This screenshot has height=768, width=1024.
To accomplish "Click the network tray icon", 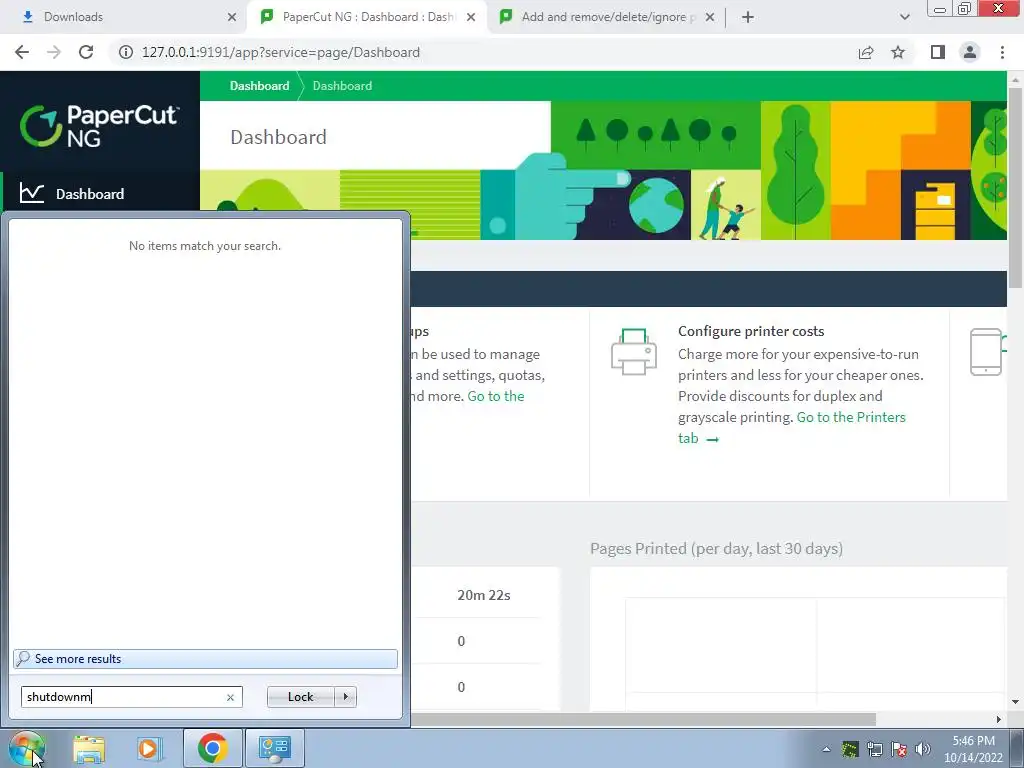I will pyautogui.click(x=874, y=749).
